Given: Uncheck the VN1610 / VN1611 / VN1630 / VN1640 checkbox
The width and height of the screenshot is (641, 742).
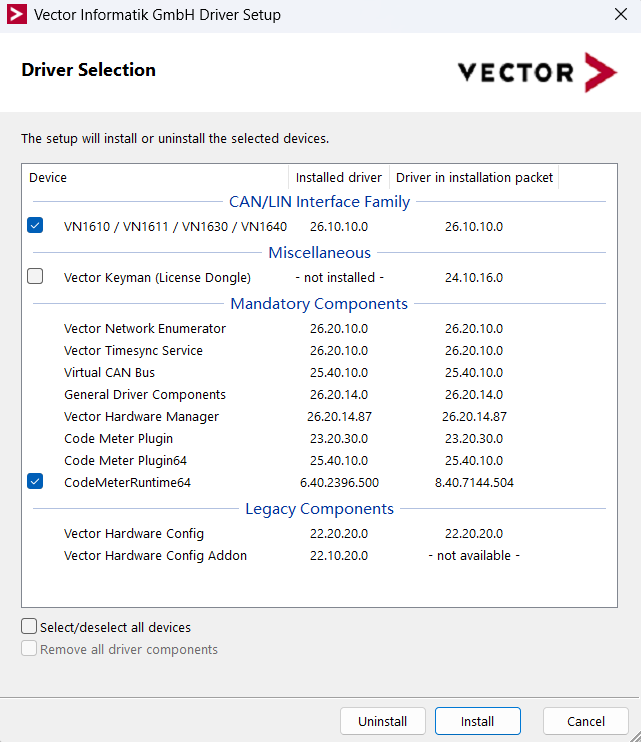Looking at the screenshot, I should [x=35, y=225].
